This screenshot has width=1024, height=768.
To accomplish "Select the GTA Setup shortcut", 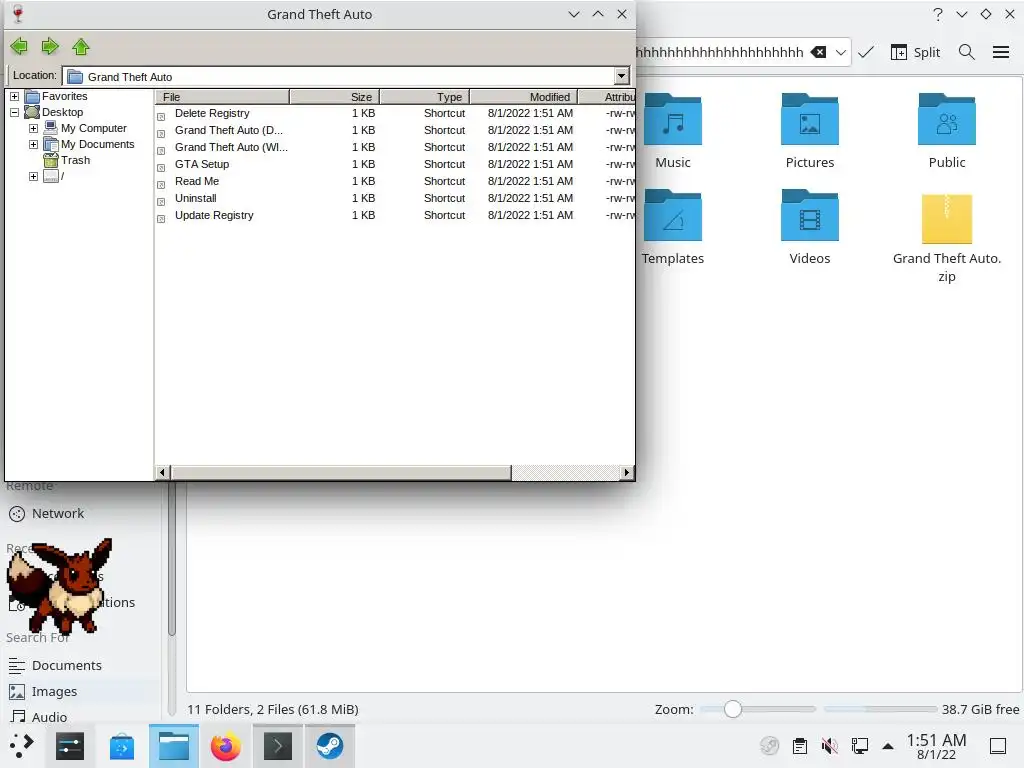I will [x=202, y=164].
